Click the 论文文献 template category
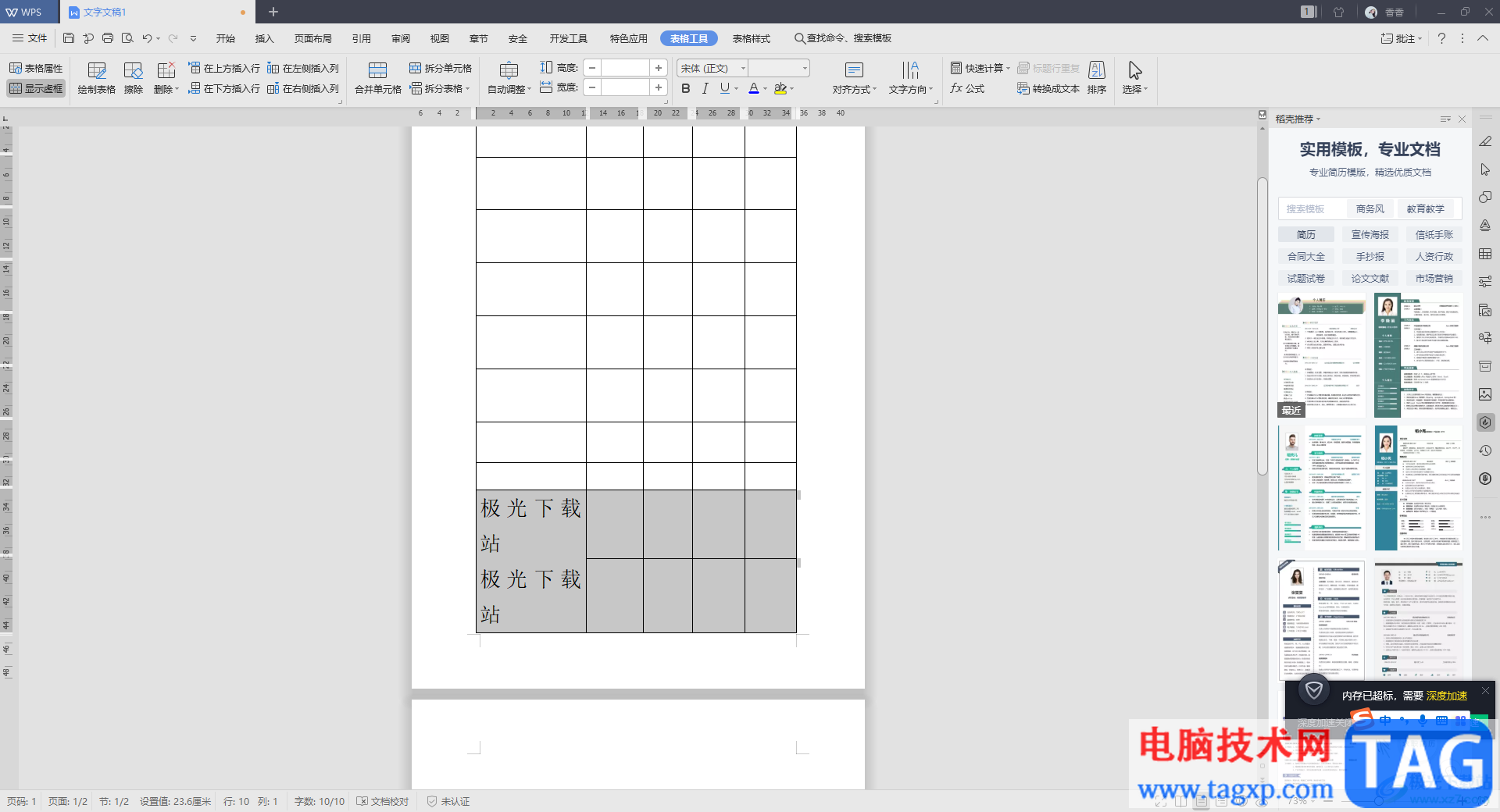1500x812 pixels. pos(1370,279)
